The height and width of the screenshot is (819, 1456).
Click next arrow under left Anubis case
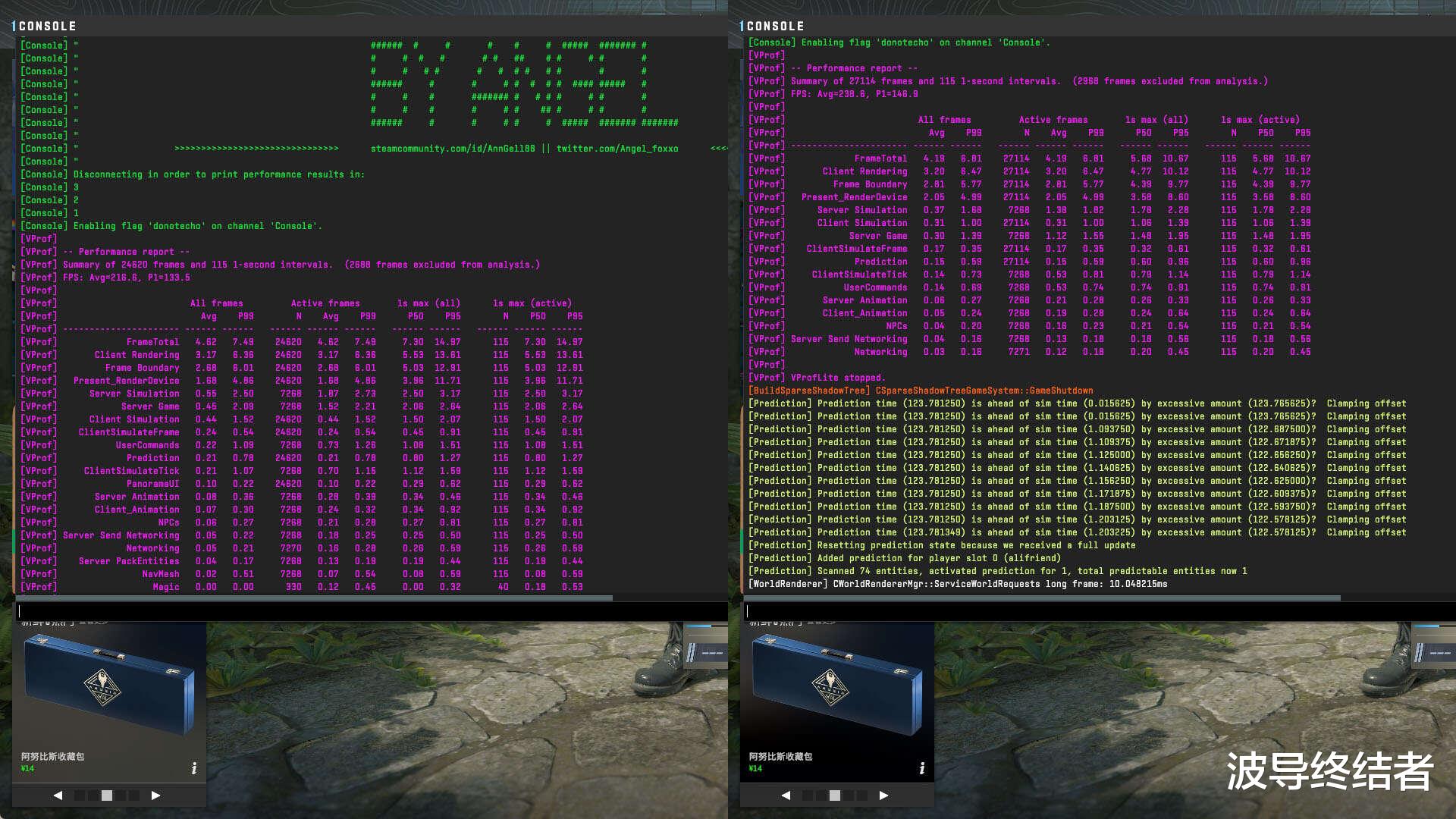pyautogui.click(x=155, y=795)
